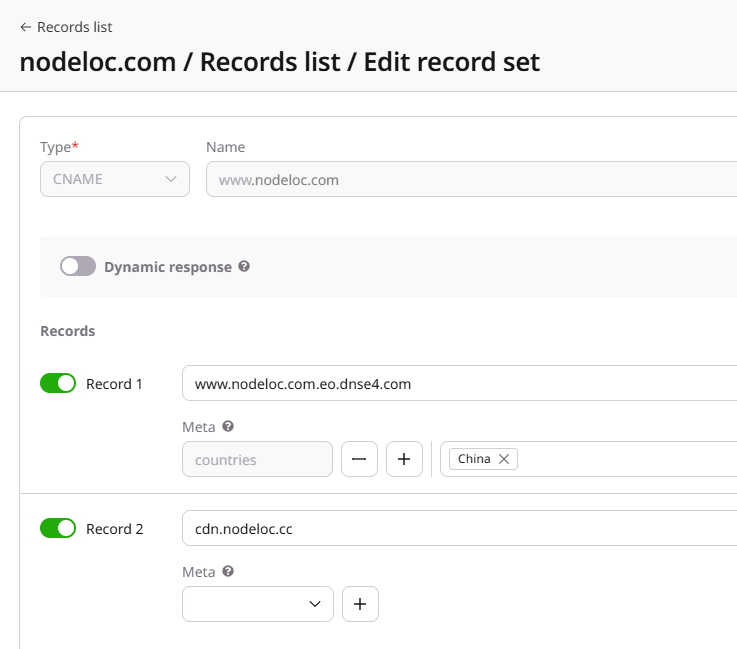
Task: Click the help icon next to Record 1 Meta
Action: pyautogui.click(x=228, y=427)
